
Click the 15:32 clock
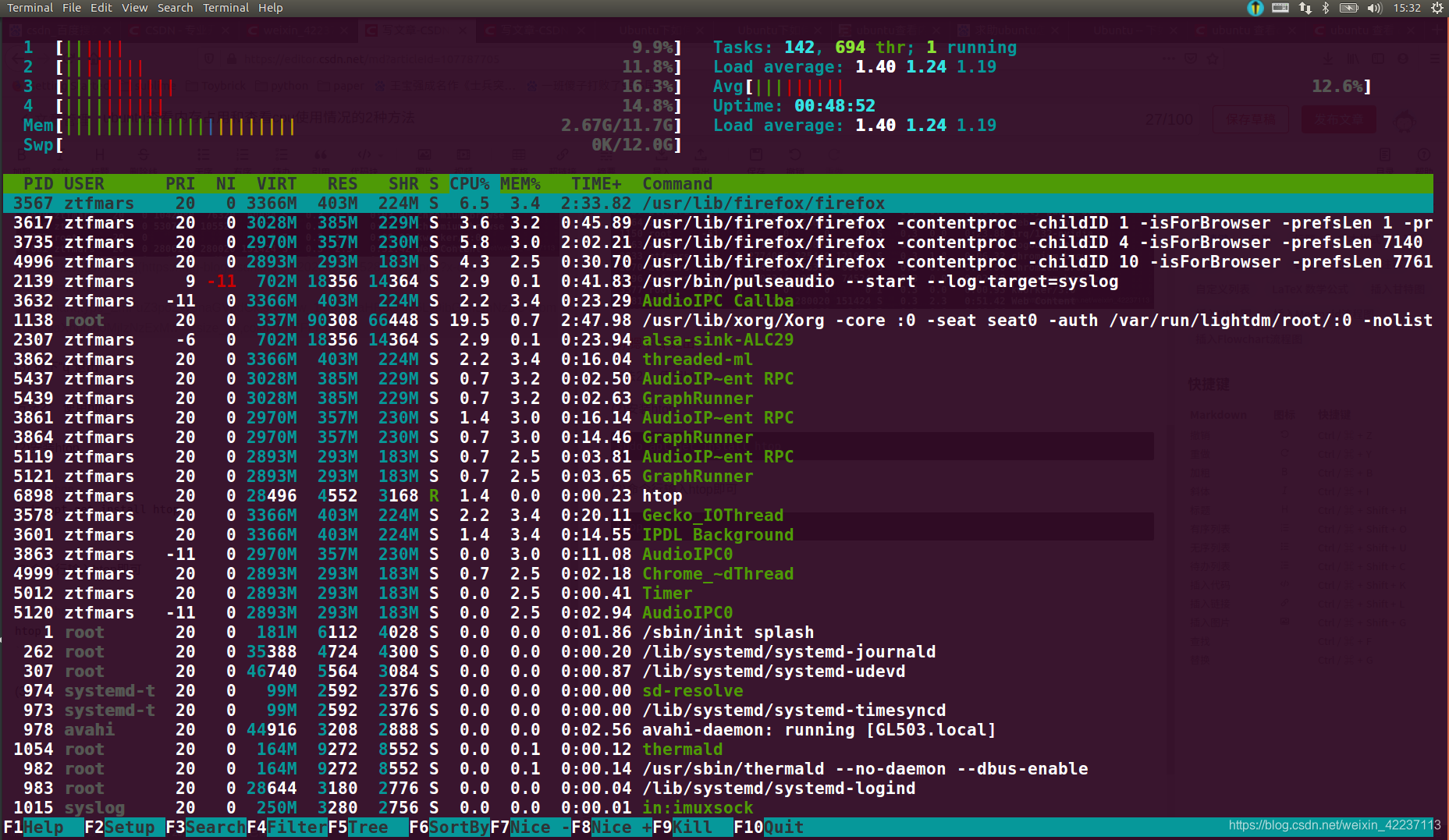coord(1407,8)
